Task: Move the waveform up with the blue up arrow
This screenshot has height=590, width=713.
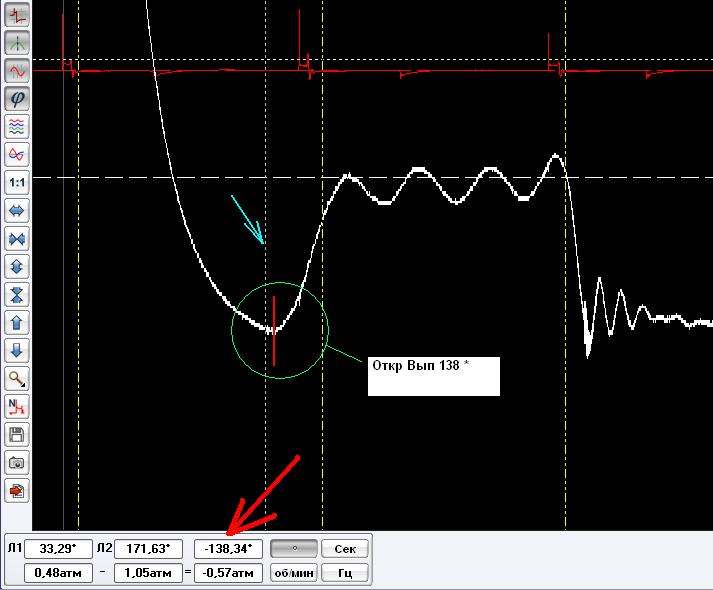Action: pyautogui.click(x=17, y=323)
